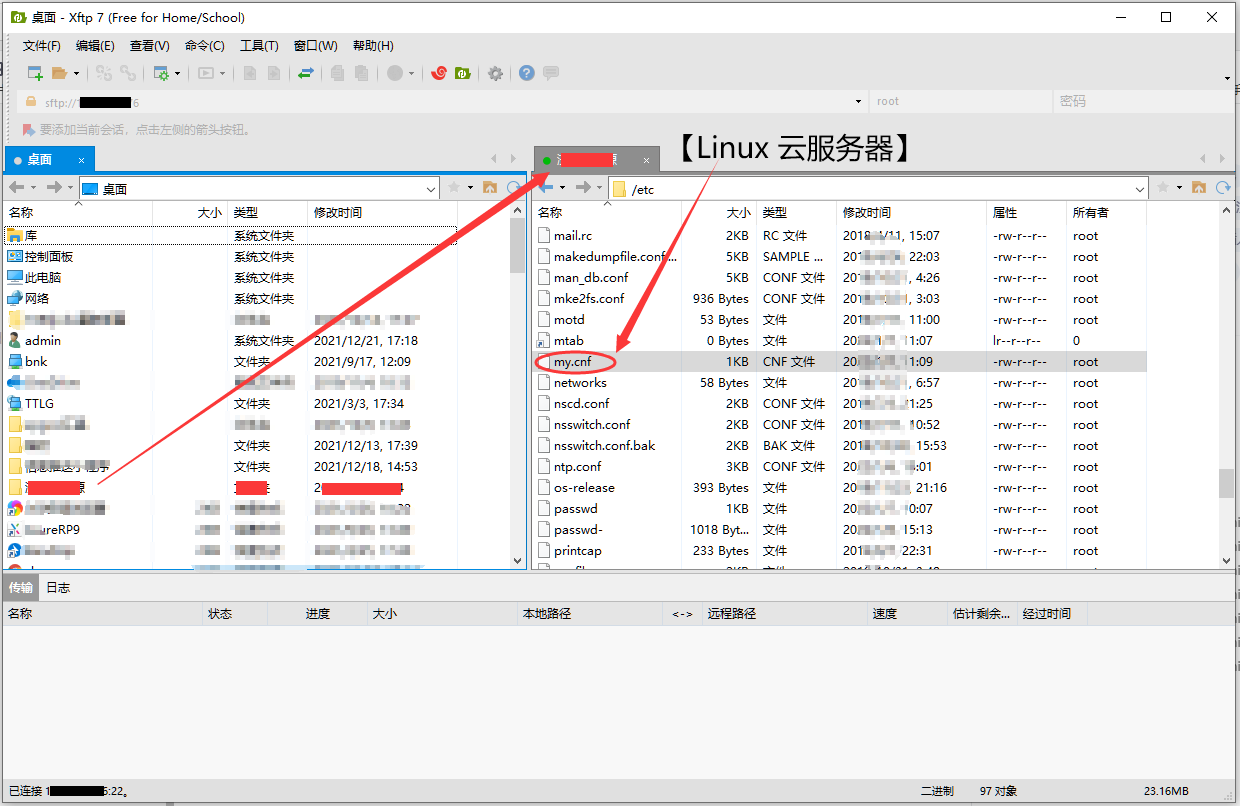Close the local 桌面 tab
The width and height of the screenshot is (1240, 806).
pos(82,160)
